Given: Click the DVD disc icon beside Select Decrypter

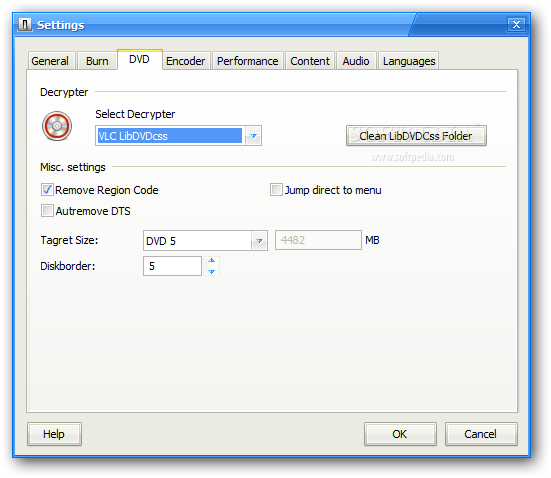Looking at the screenshot, I should 57,126.
